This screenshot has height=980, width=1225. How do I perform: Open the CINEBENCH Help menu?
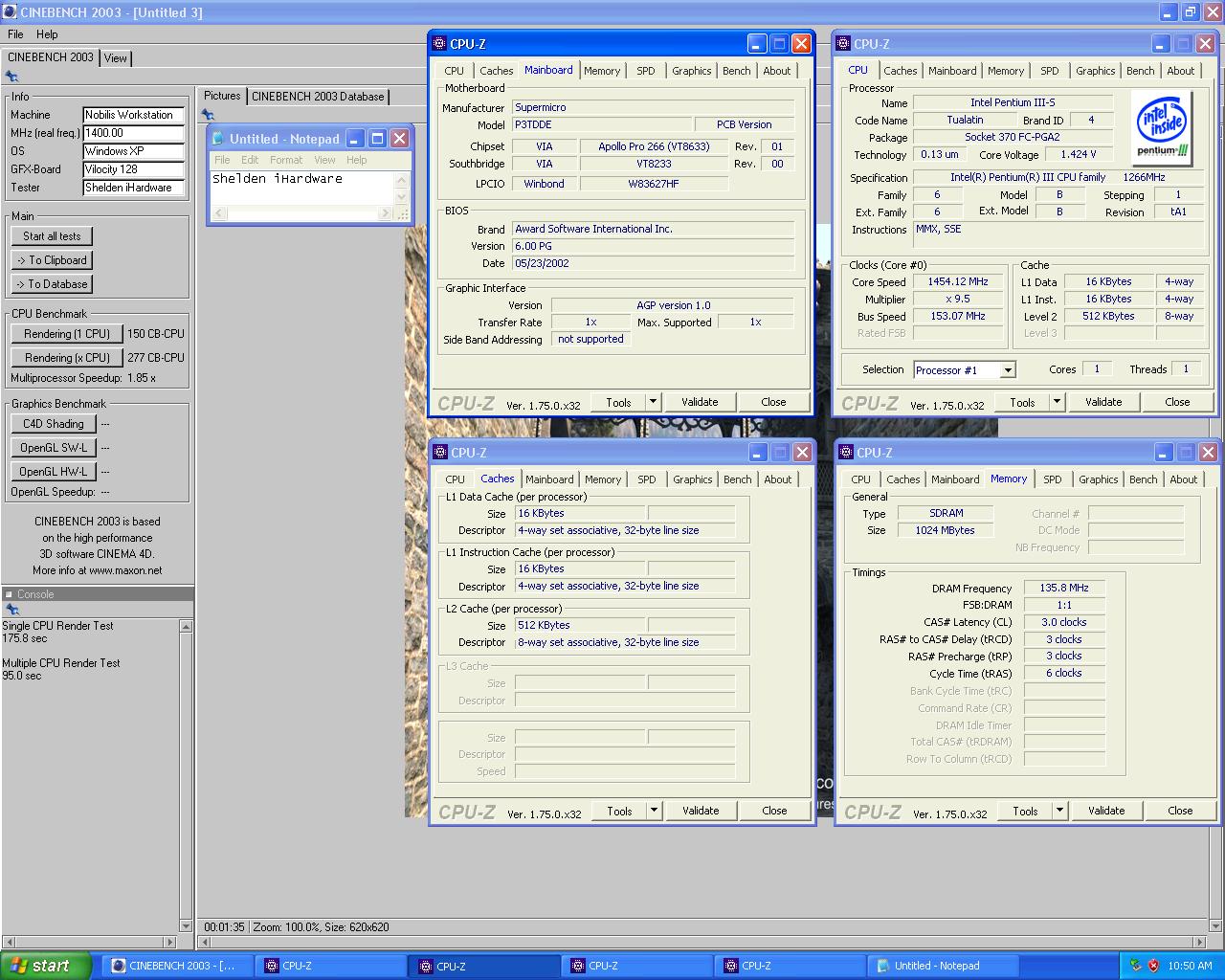point(47,34)
